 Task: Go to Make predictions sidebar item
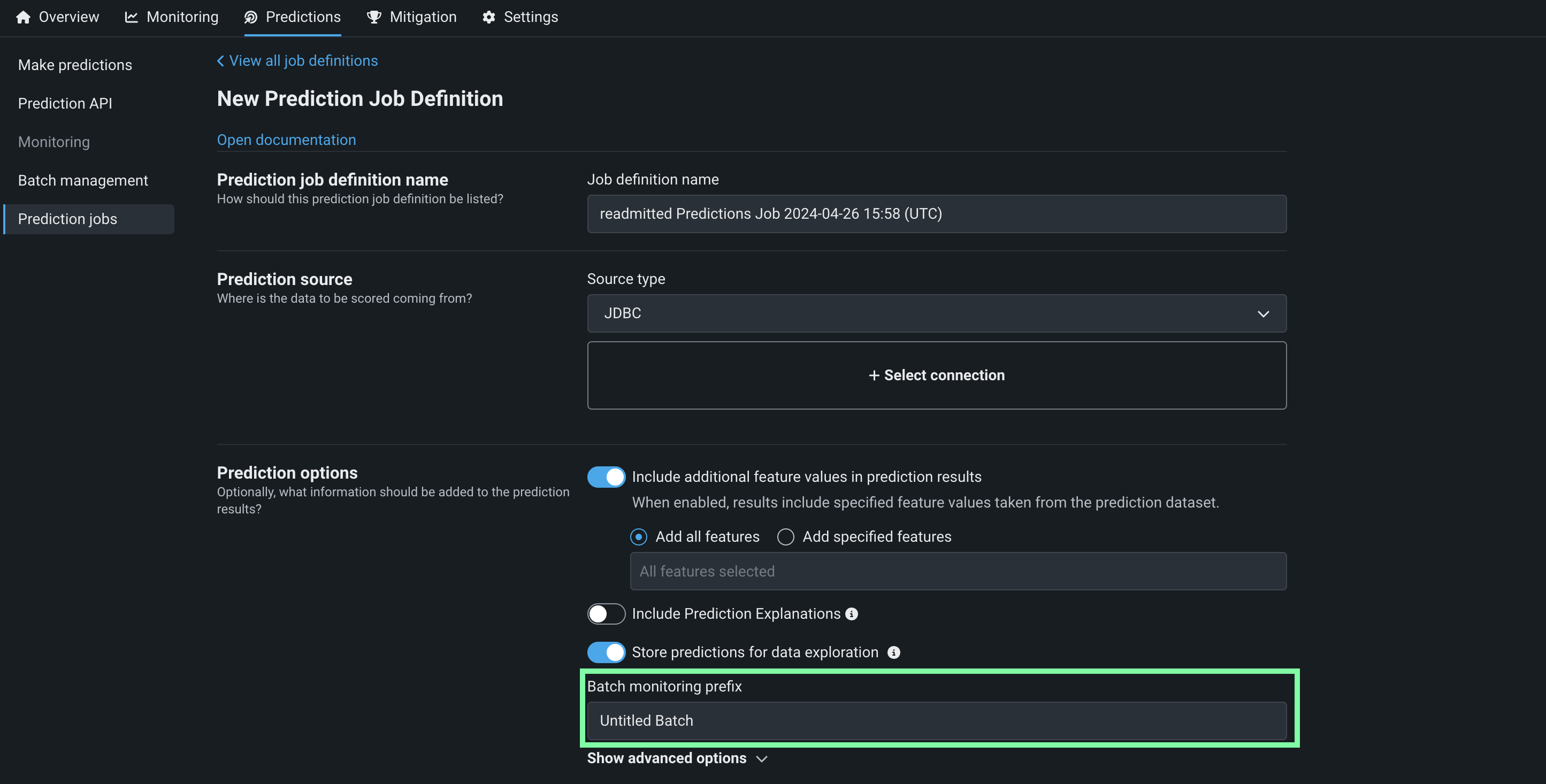point(75,65)
